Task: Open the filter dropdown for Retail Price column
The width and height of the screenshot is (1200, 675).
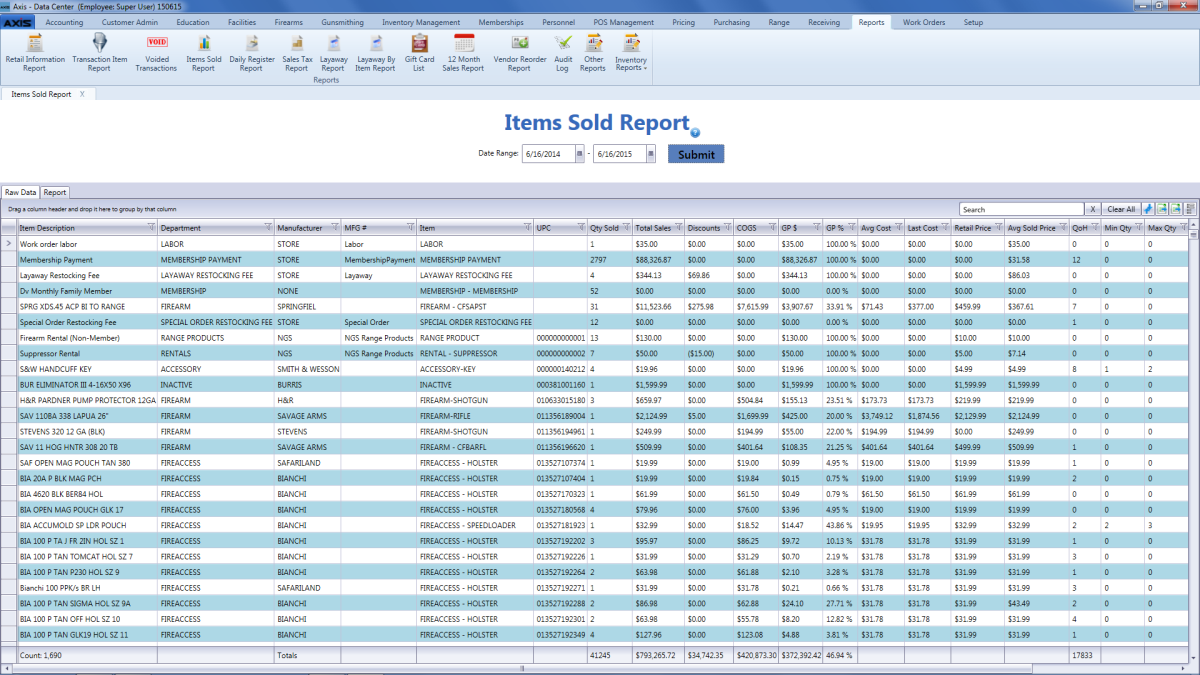Action: point(998,228)
